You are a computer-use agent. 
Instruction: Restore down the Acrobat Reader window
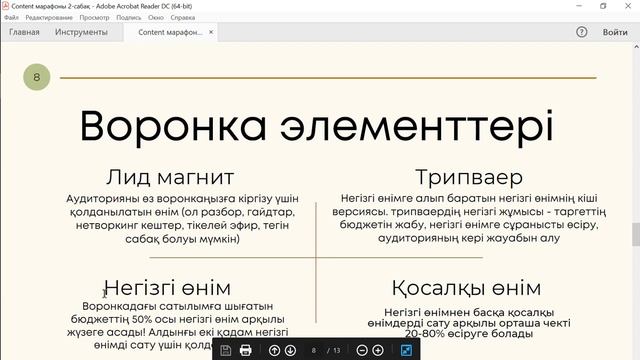pos(603,6)
